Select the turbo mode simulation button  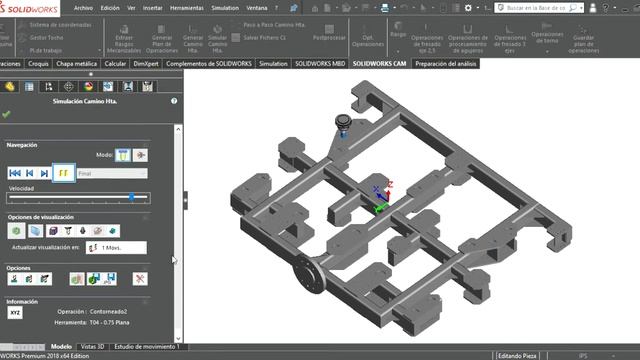[140, 155]
